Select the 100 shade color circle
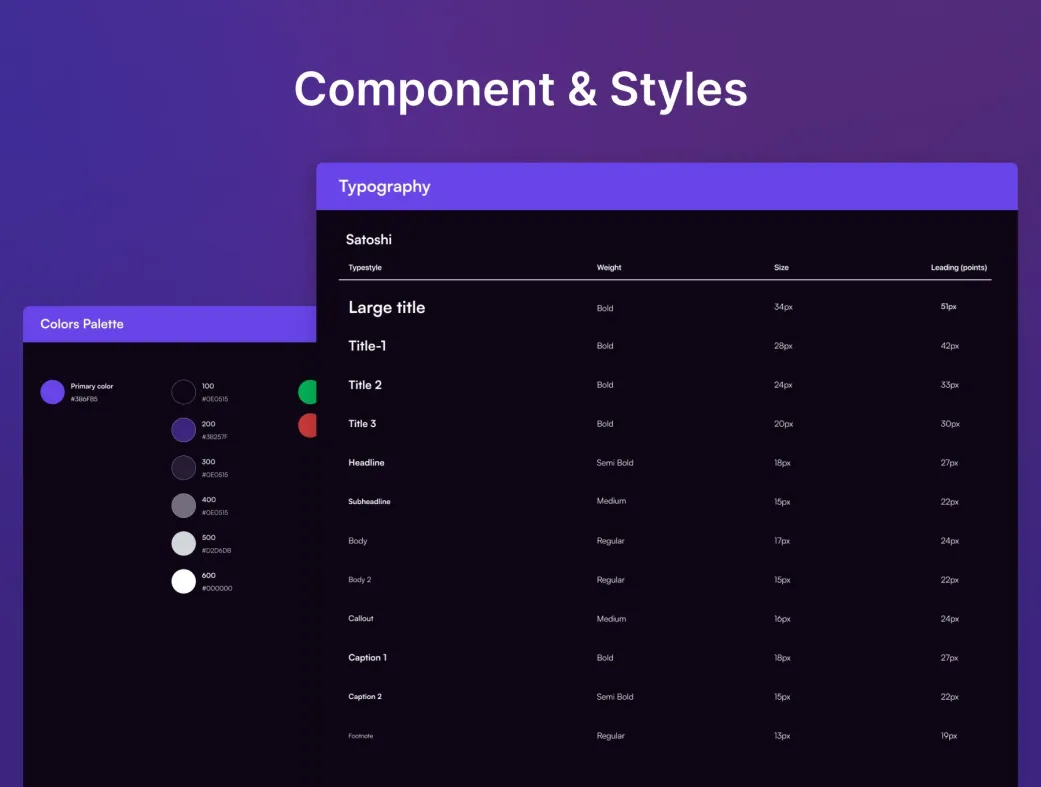This screenshot has height=787, width=1041. [183, 392]
